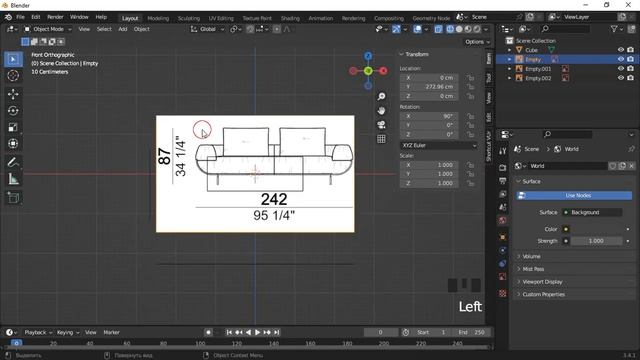
Task: Open the viewport Add menu
Action: tap(122, 29)
